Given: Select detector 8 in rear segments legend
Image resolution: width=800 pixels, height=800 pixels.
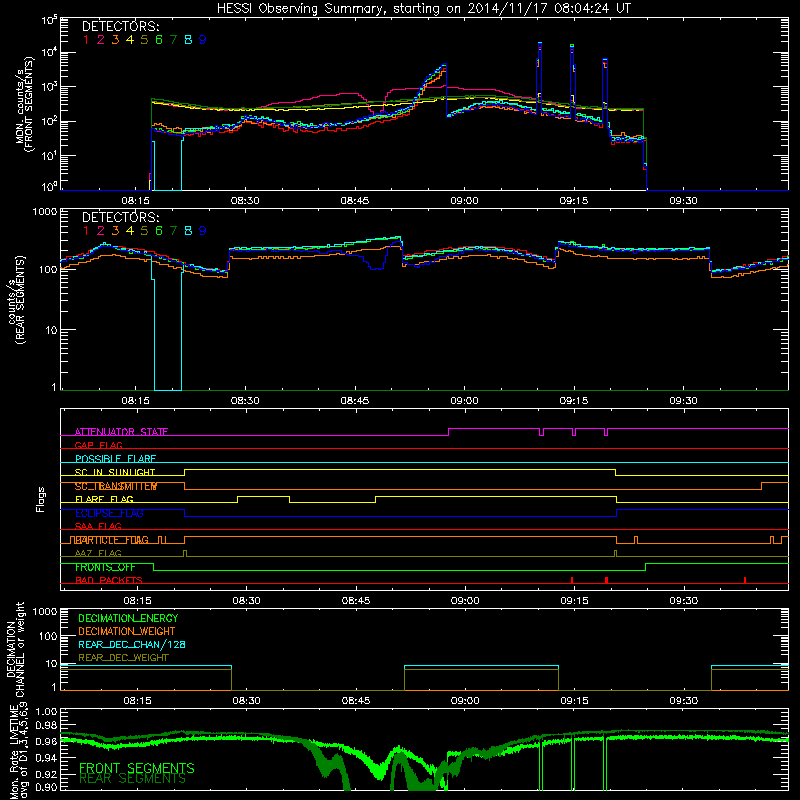Looking at the screenshot, I should tap(188, 231).
